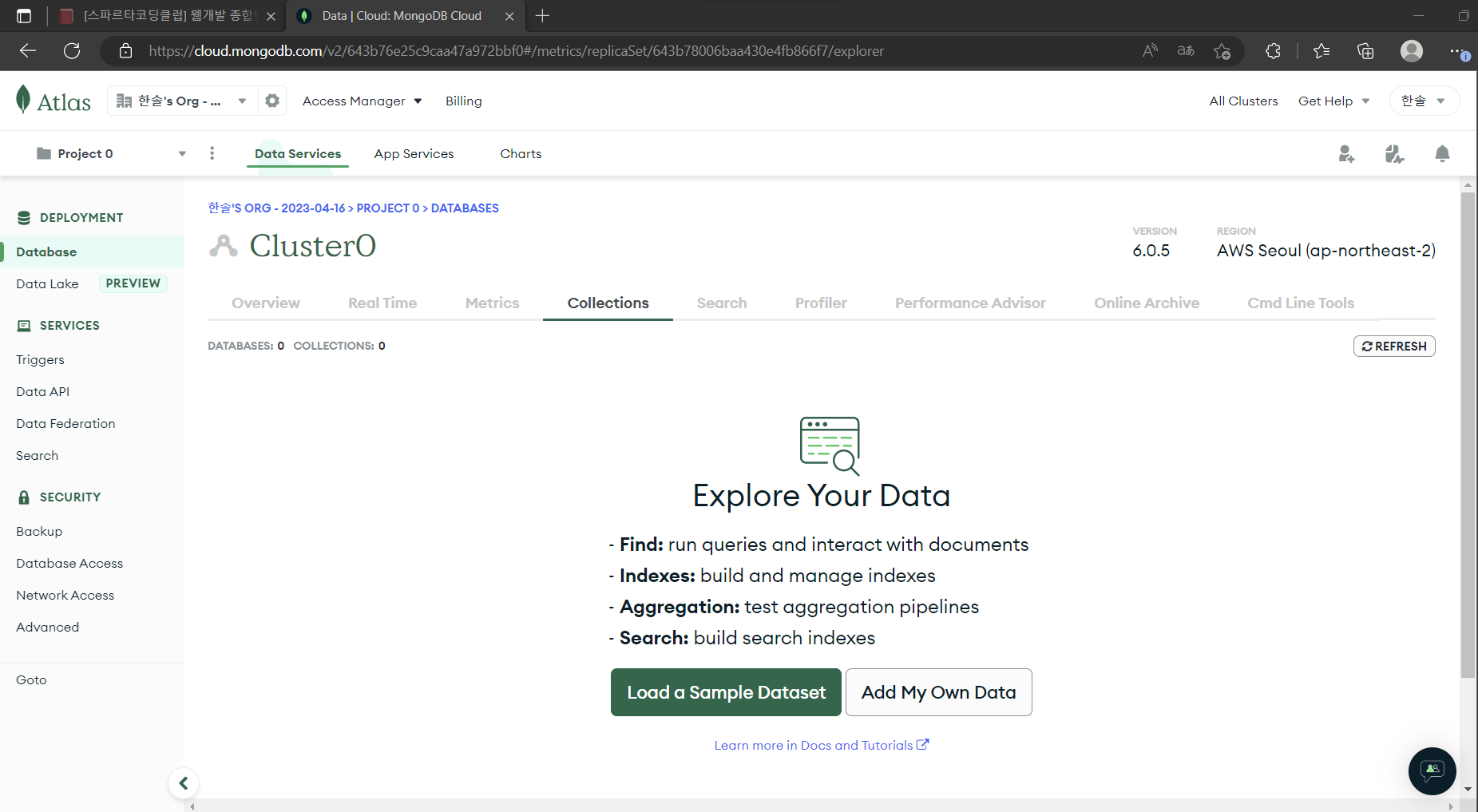Expand the organization selector dropdown

(x=182, y=101)
